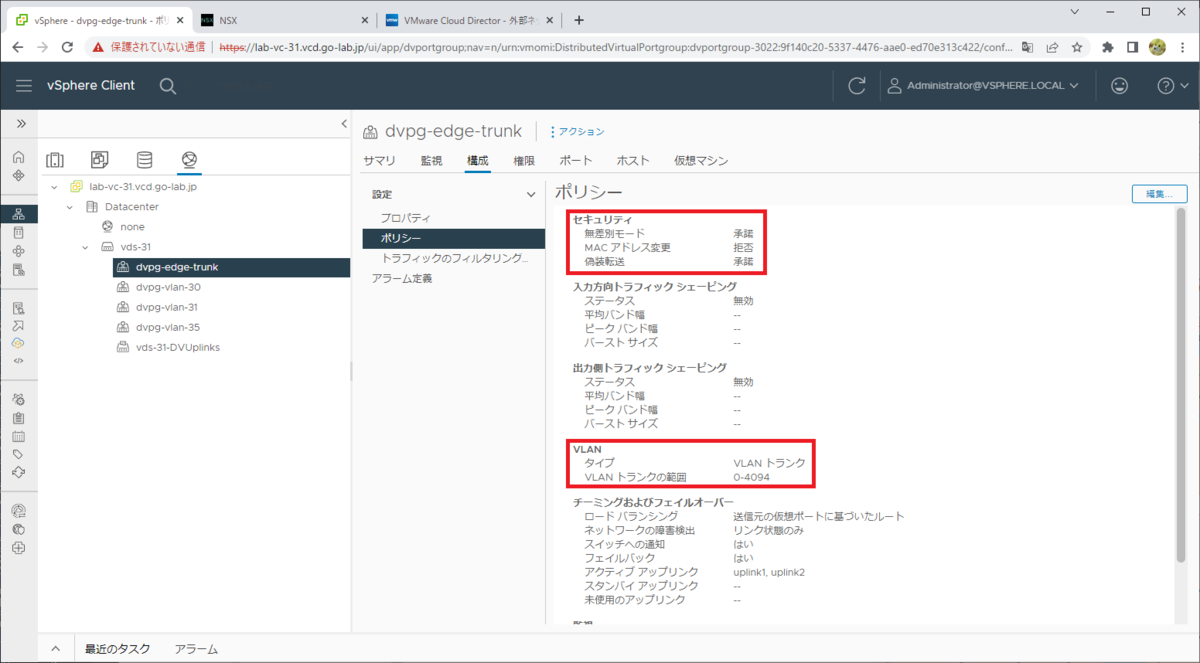Open the feedback smiley icon
The width and height of the screenshot is (1200, 663).
tap(1120, 86)
